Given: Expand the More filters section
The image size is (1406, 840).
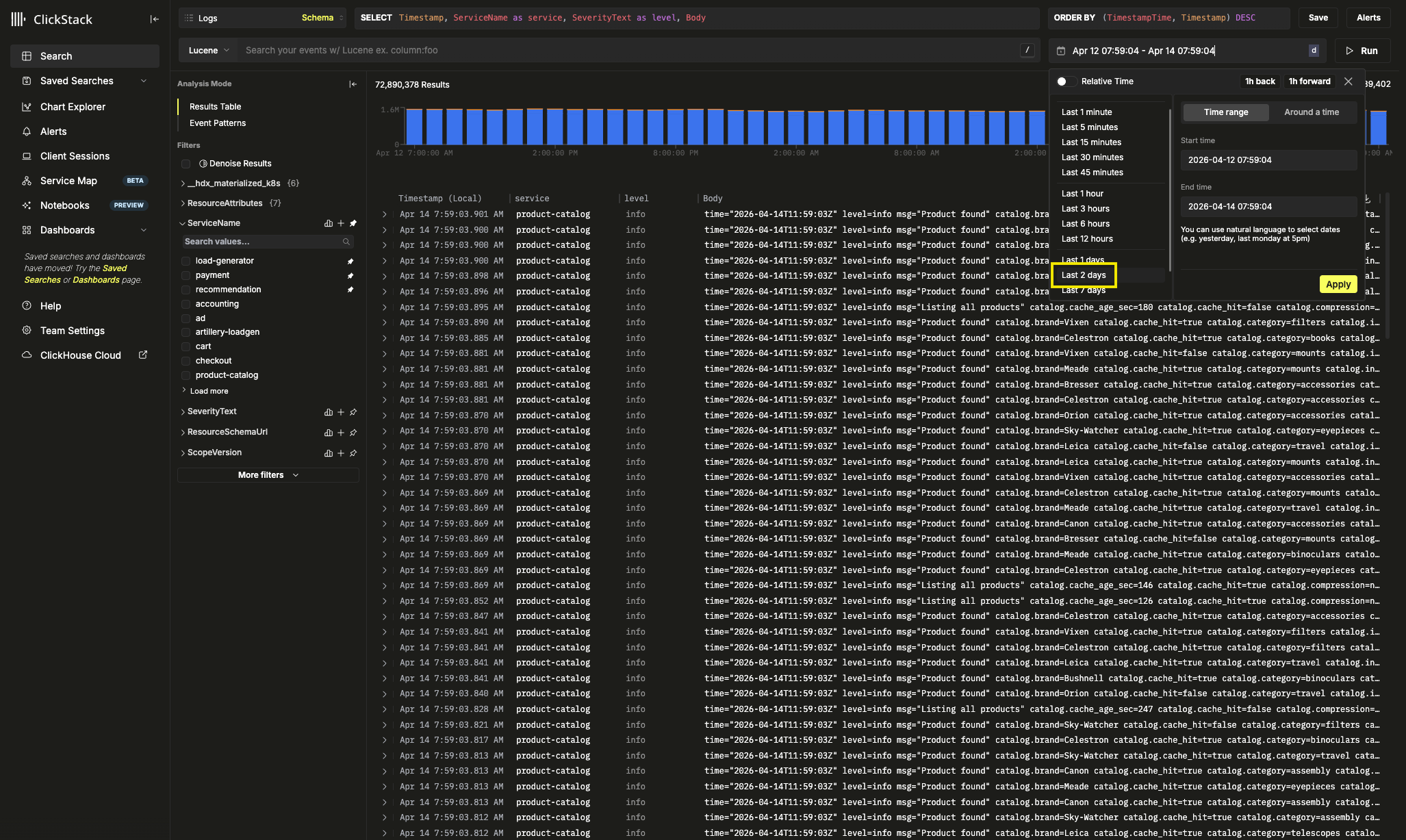Looking at the screenshot, I should point(268,475).
